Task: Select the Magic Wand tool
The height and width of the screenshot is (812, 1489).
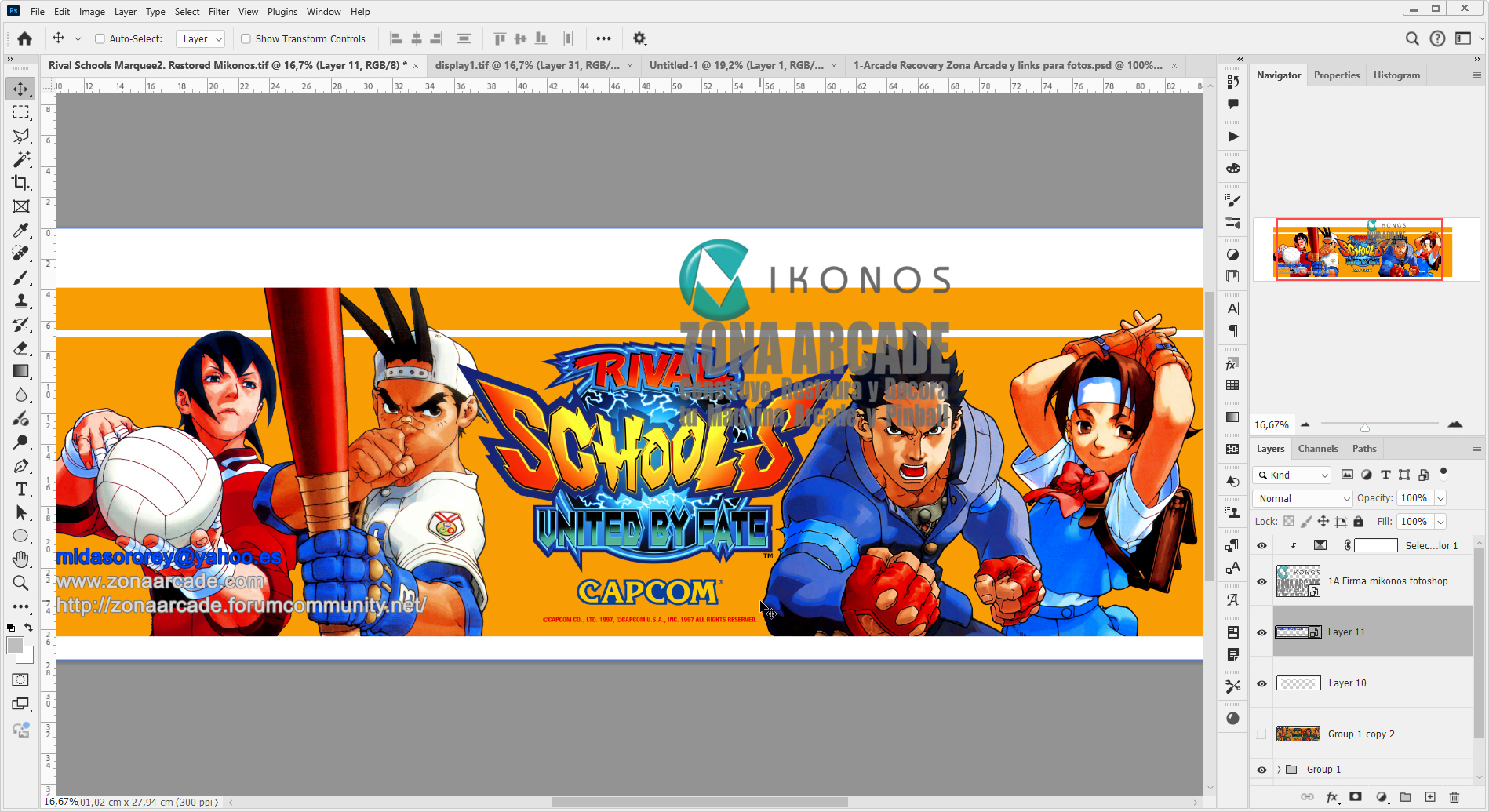Action: coord(21,159)
